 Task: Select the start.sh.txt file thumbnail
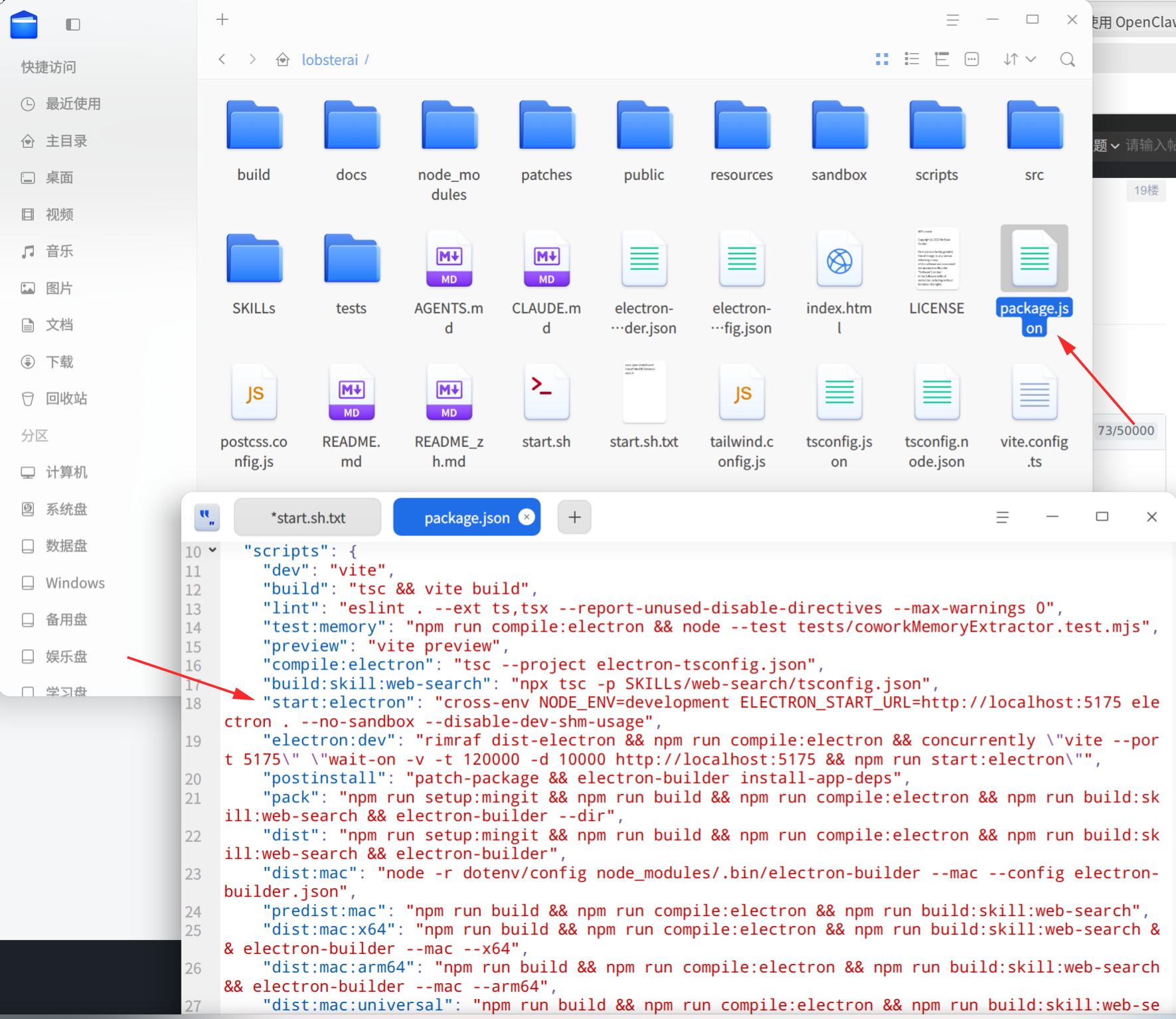pyautogui.click(x=644, y=392)
